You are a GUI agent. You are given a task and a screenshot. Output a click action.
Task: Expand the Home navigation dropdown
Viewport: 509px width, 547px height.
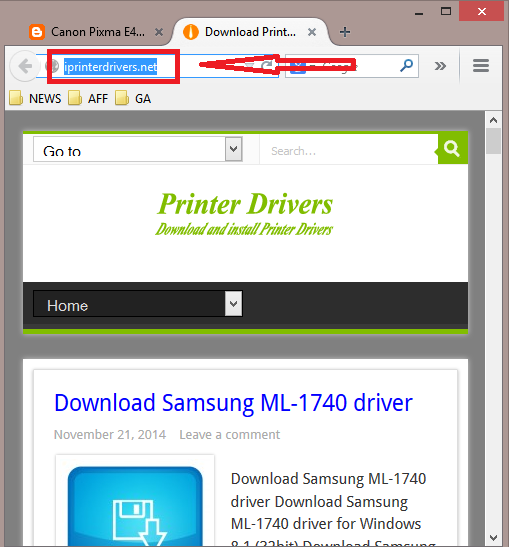[138, 304]
